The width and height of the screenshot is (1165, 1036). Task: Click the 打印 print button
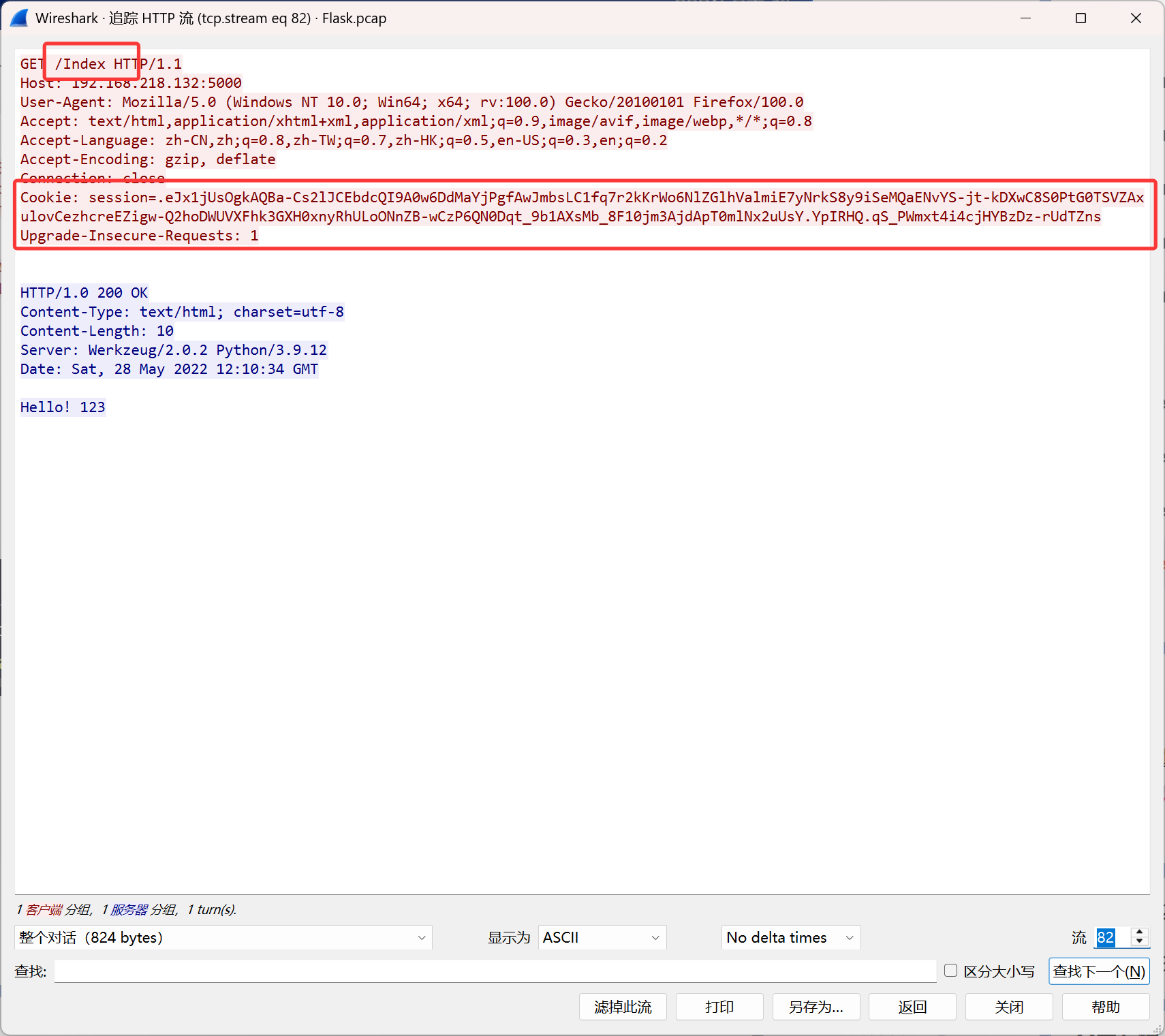(x=719, y=1007)
